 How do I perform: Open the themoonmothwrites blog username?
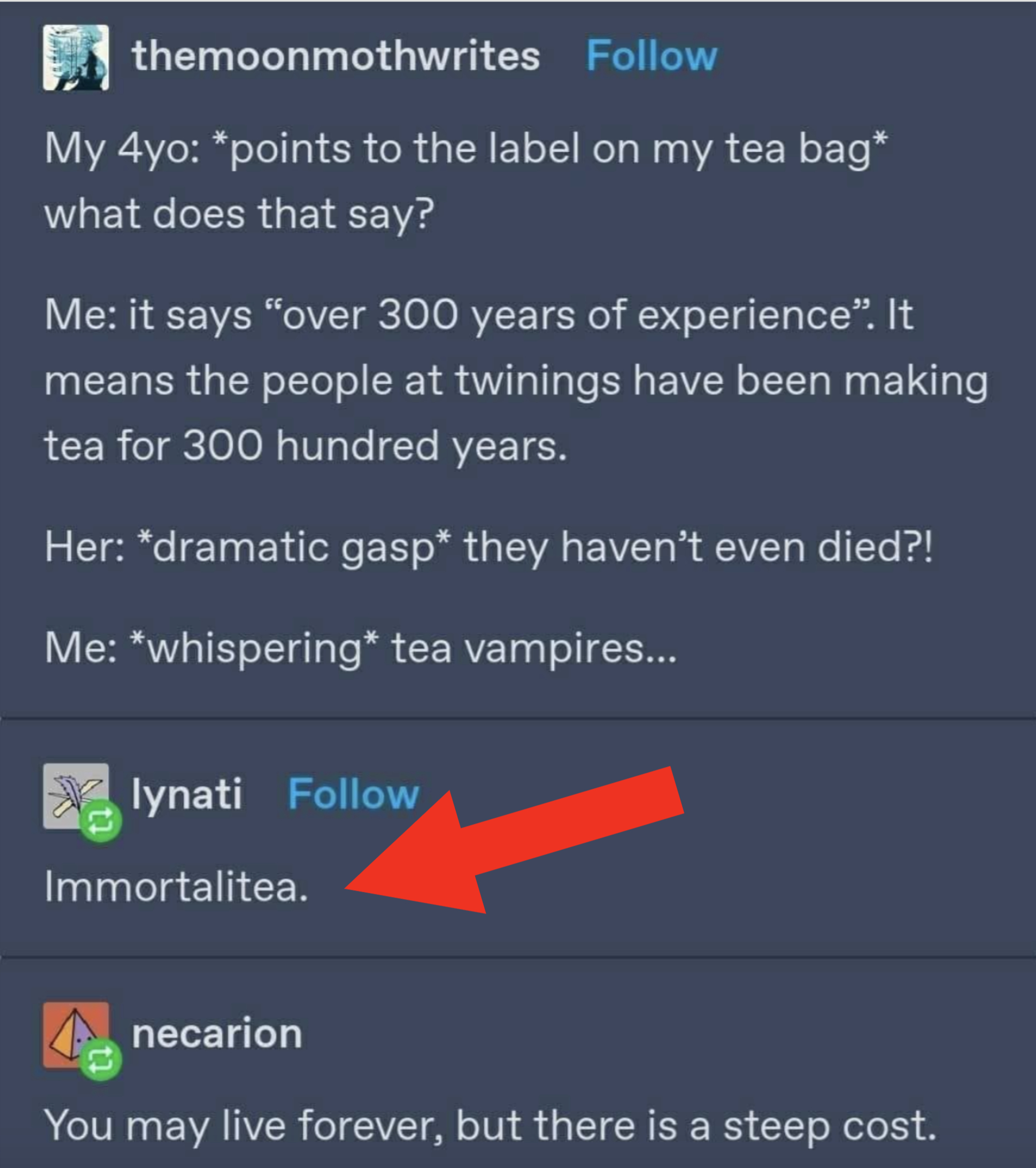[x=335, y=56]
